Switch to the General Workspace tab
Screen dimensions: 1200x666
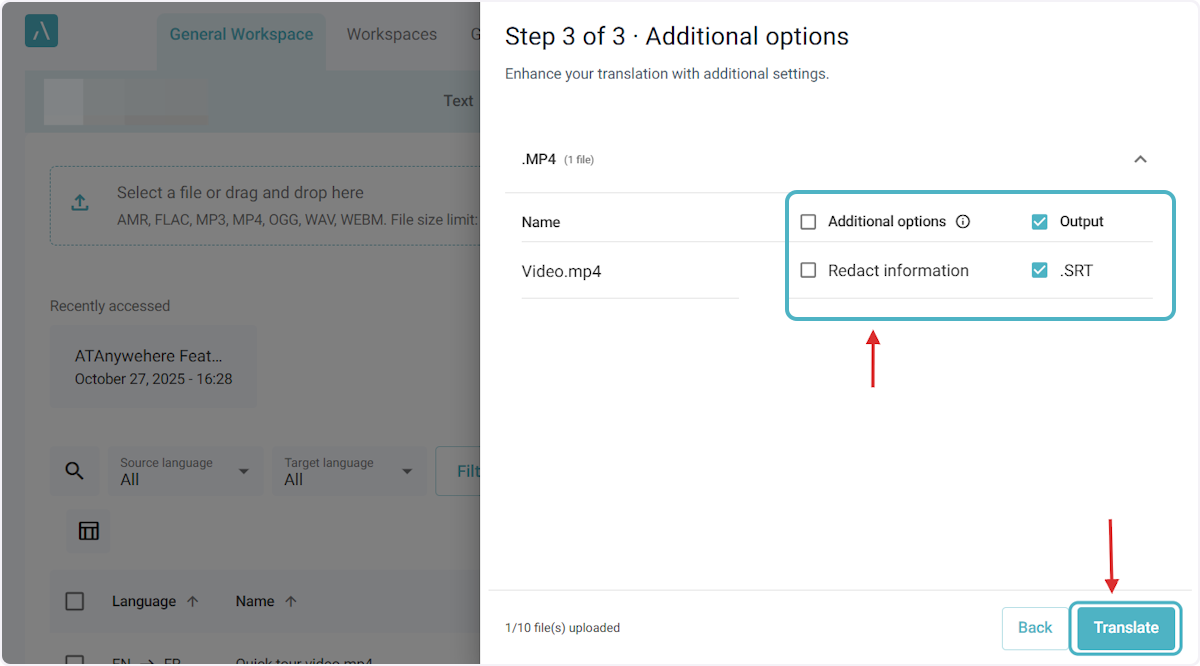click(241, 35)
